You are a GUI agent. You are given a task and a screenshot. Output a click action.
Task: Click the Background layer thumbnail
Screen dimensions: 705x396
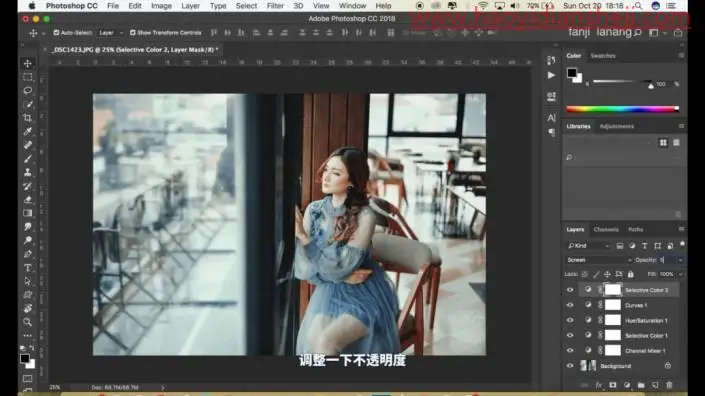589,366
